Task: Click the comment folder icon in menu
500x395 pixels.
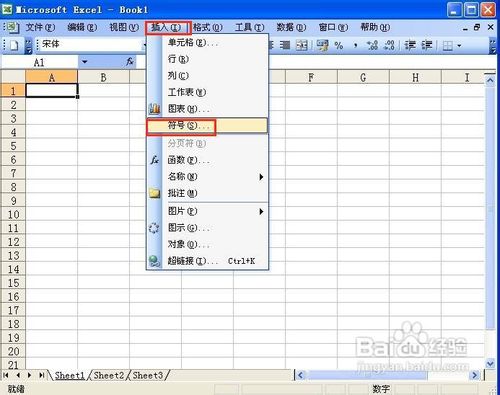Action: (x=154, y=193)
